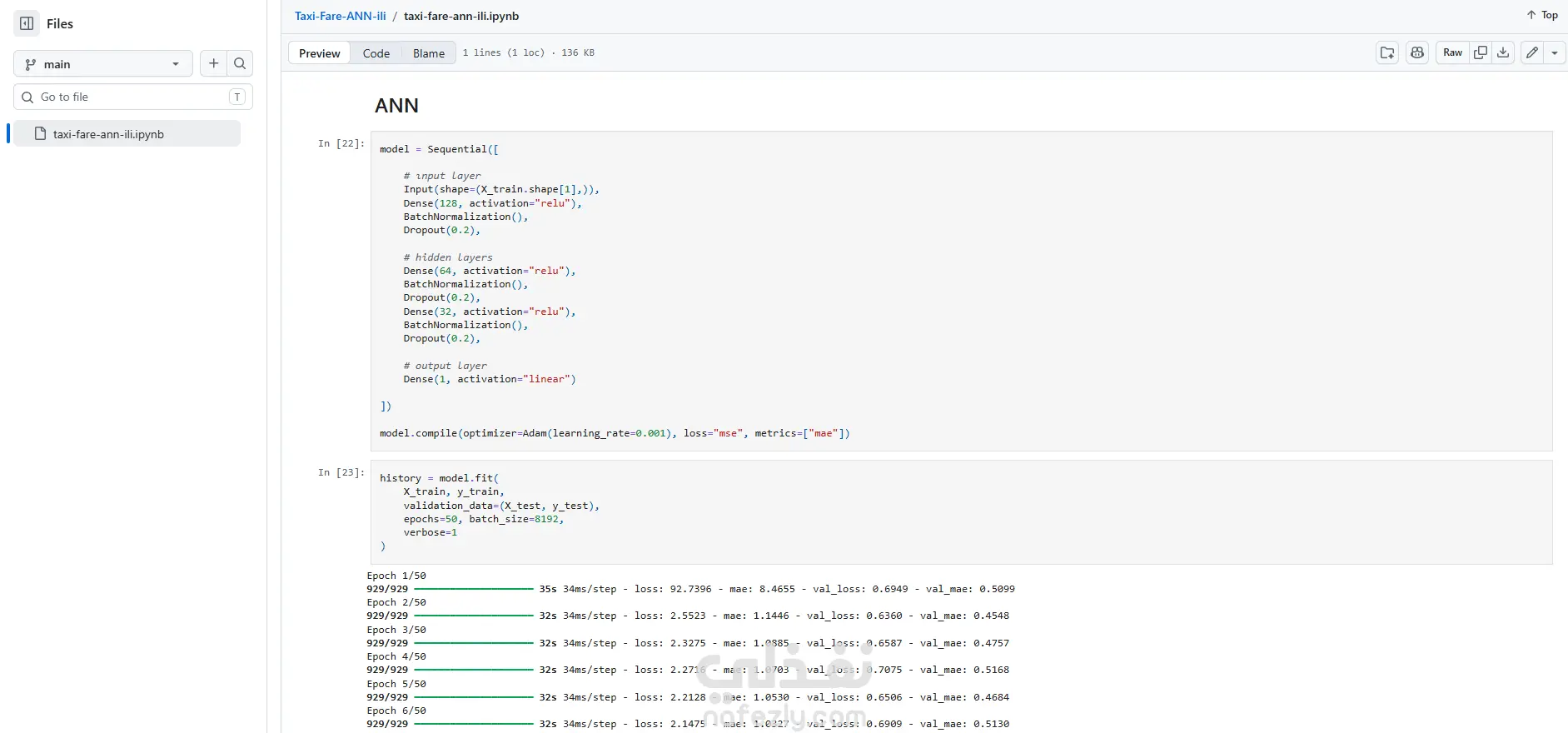This screenshot has height=733, width=1568.
Task: Switch to the Code tab
Action: 376,53
